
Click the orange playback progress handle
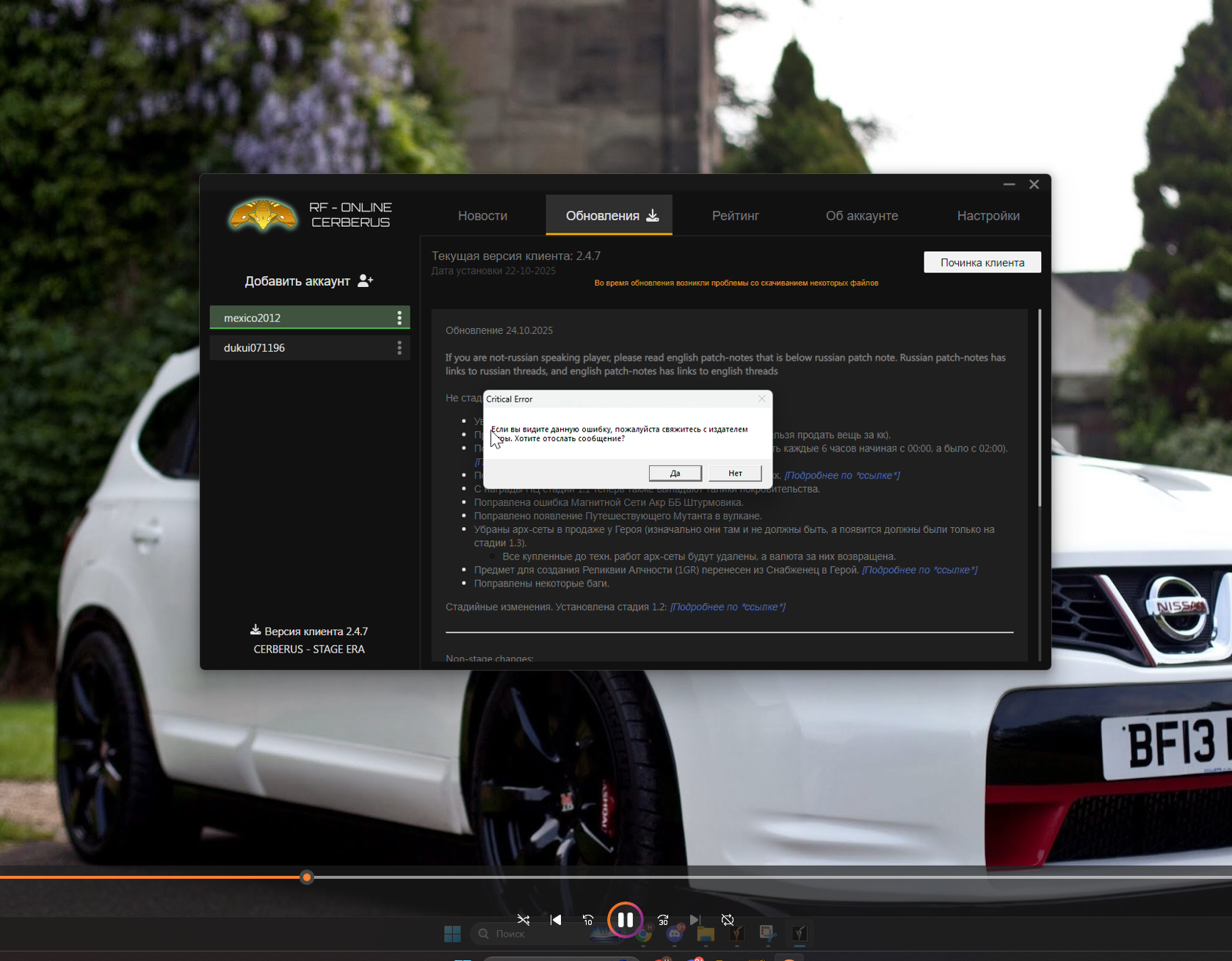[307, 877]
